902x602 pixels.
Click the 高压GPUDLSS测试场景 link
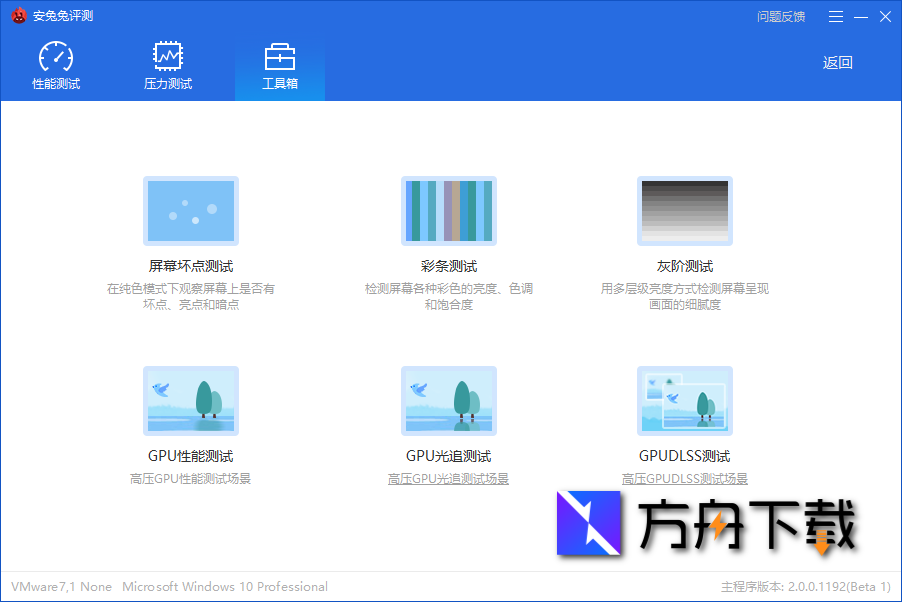point(684,478)
